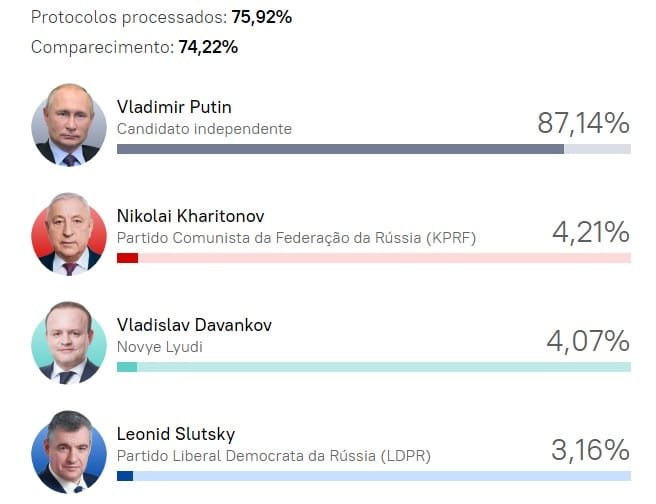The width and height of the screenshot is (656, 504).
Task: Click the blue Slutsky progress bar
Action: point(125,476)
